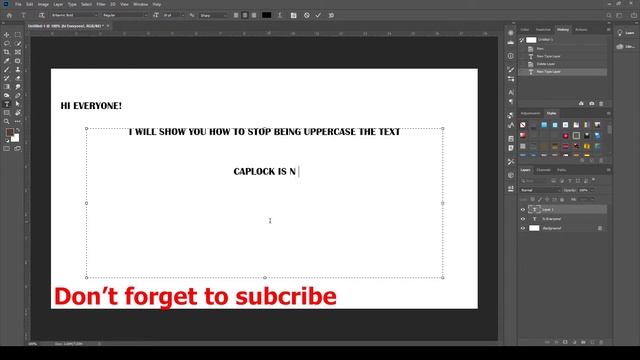
Task: Cancel current text edits
Action: point(307,16)
